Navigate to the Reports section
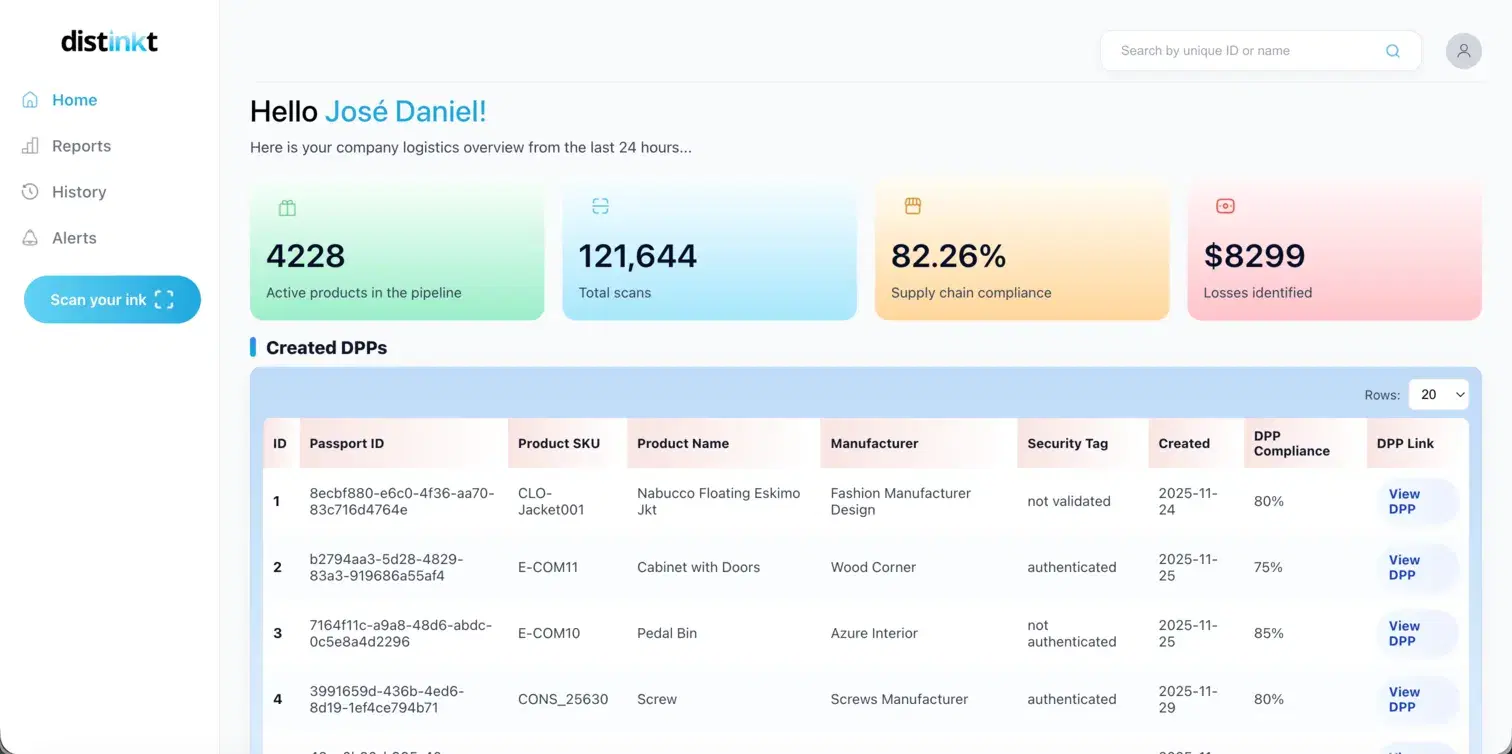1512x754 pixels. [x=80, y=145]
